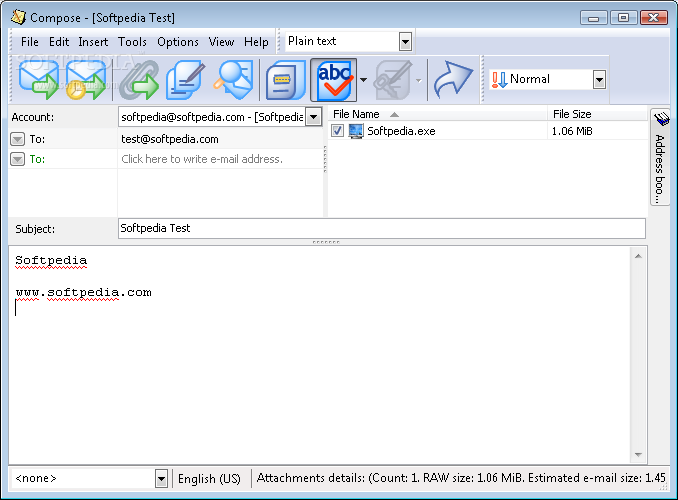Click the blue forward arrow icon
Viewport: 678px width, 500px height.
coord(453,80)
